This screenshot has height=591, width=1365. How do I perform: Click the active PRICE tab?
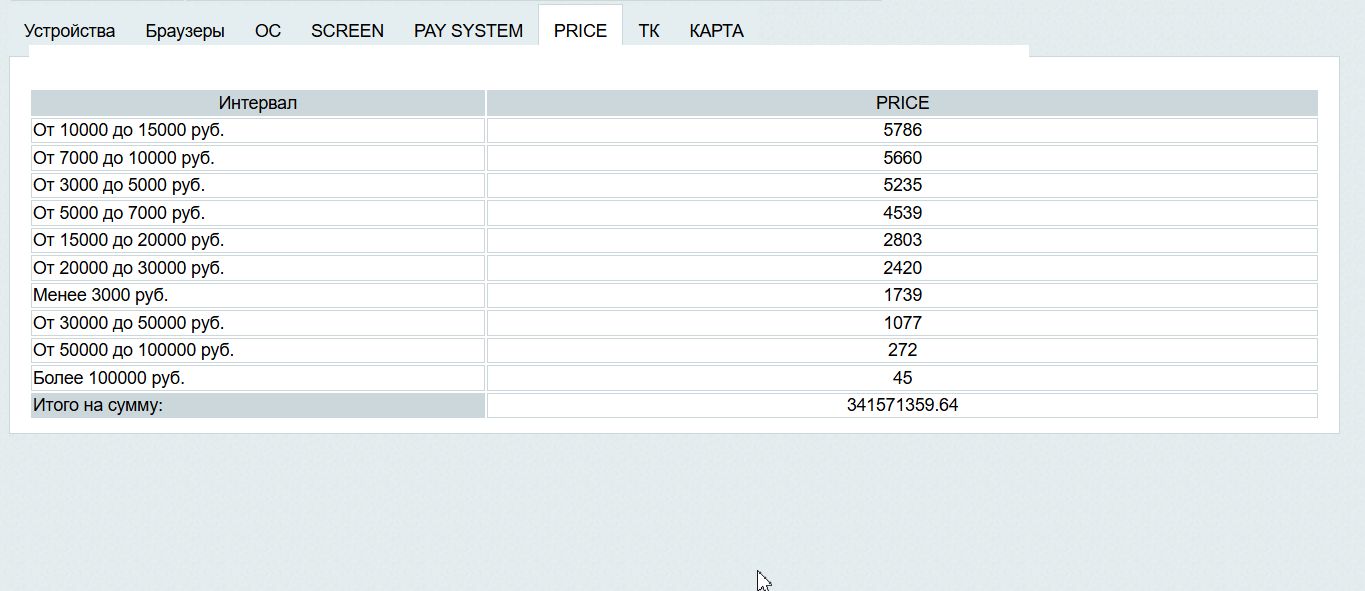580,31
